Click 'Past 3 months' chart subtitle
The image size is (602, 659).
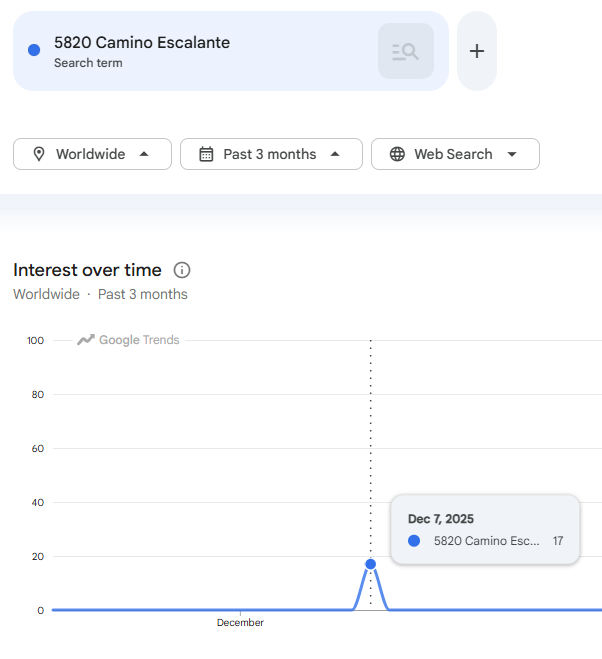click(x=143, y=294)
